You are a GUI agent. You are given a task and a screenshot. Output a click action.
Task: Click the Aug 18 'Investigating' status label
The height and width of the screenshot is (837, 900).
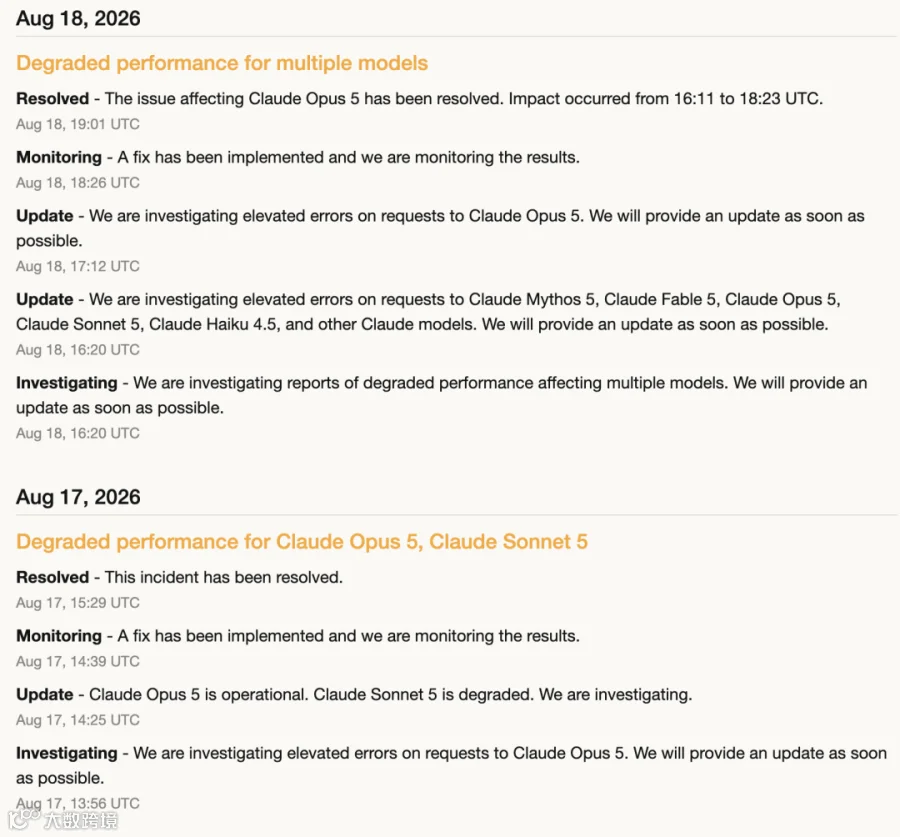coord(67,383)
